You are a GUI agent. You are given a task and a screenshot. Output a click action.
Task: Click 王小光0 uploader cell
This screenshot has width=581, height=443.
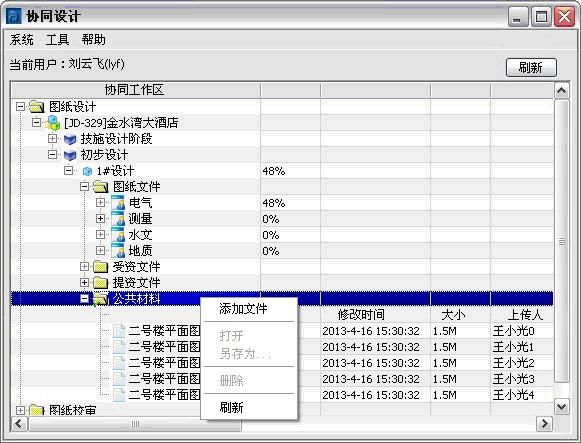click(514, 331)
